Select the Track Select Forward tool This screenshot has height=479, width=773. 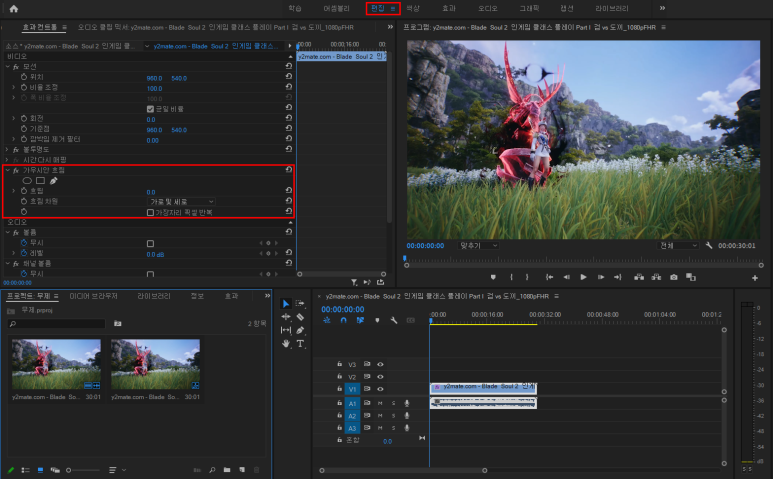pyautogui.click(x=300, y=304)
